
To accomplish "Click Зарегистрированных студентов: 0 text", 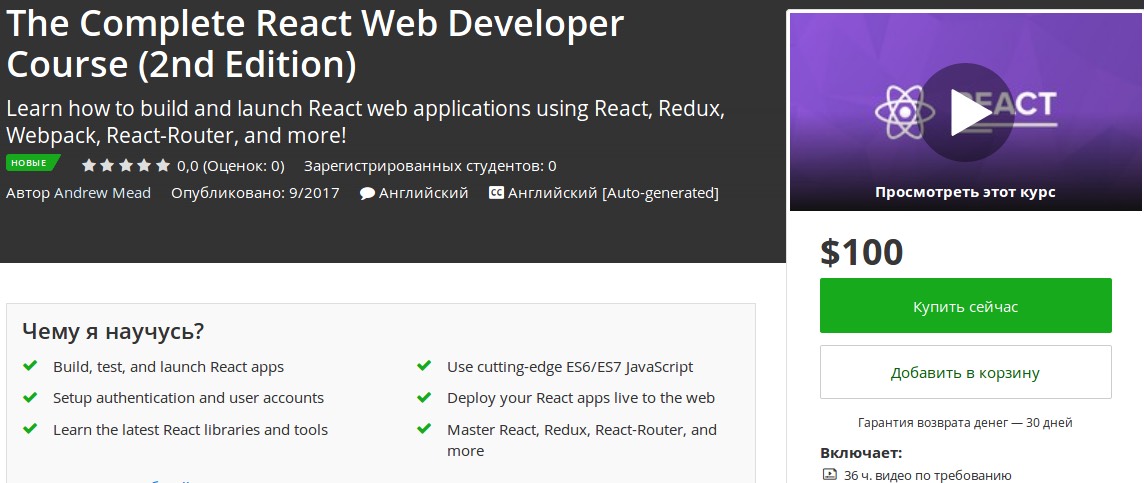I will pyautogui.click(x=430, y=166).
